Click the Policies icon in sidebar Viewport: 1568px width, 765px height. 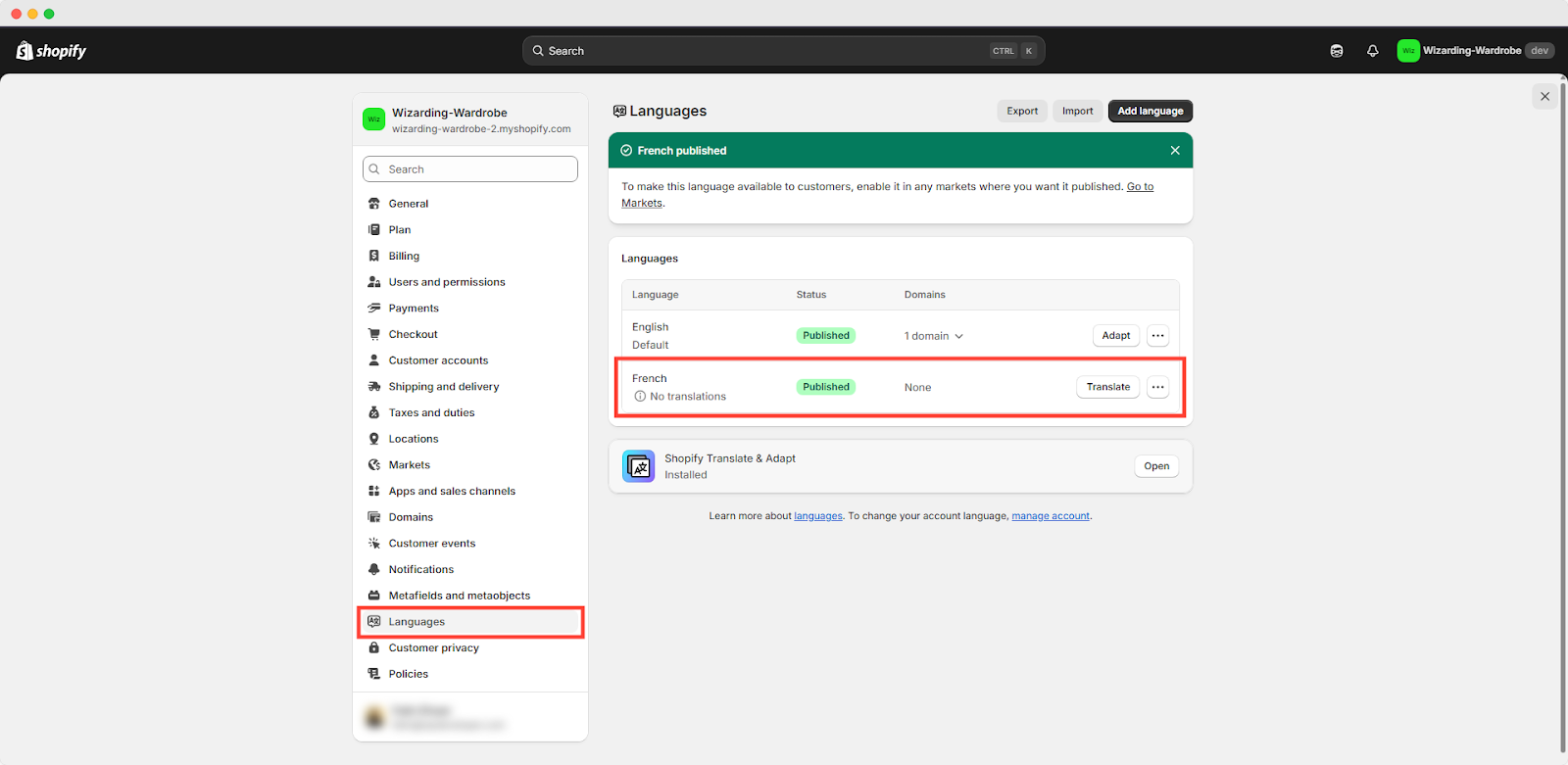[374, 674]
